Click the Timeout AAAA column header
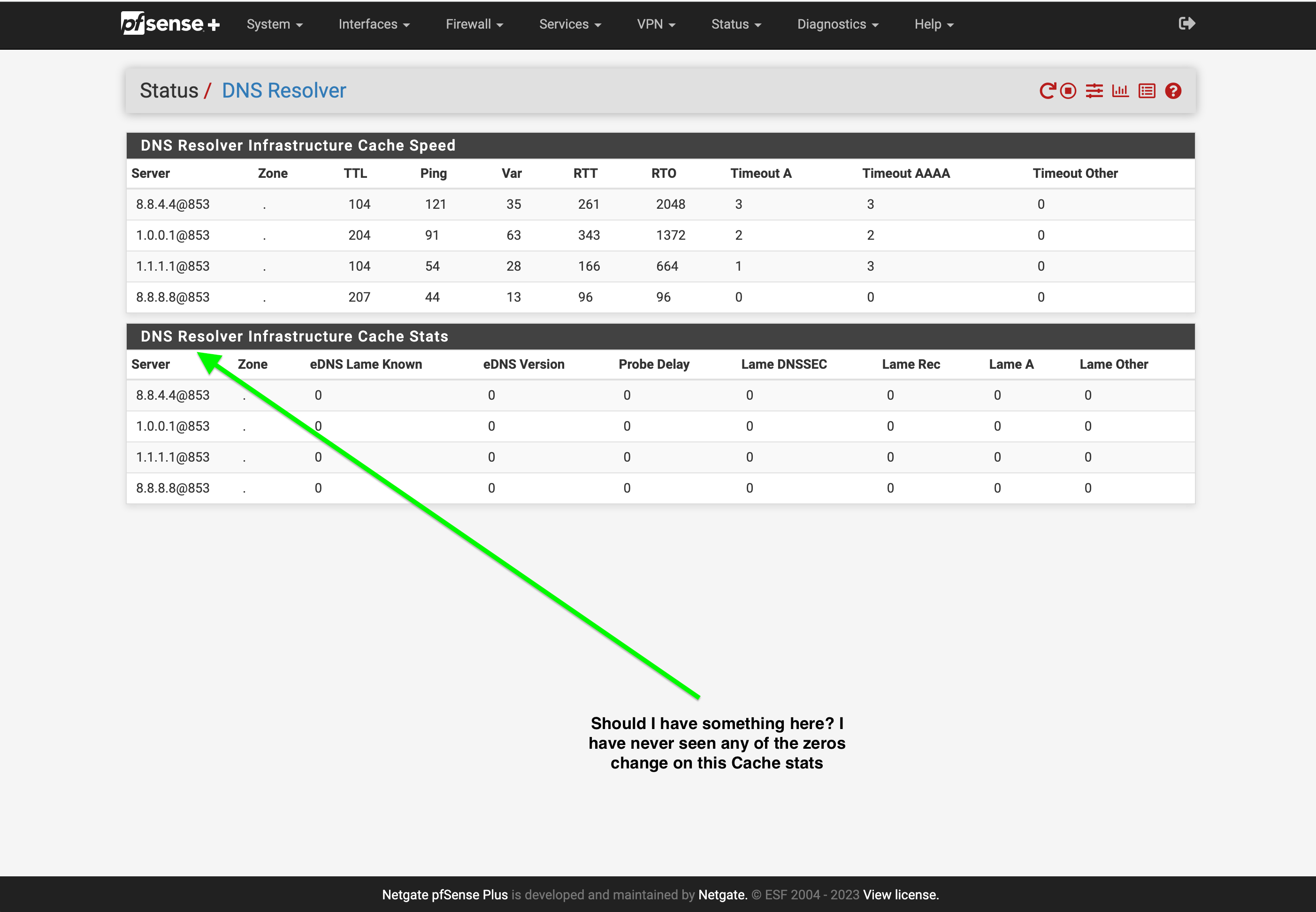 (906, 173)
